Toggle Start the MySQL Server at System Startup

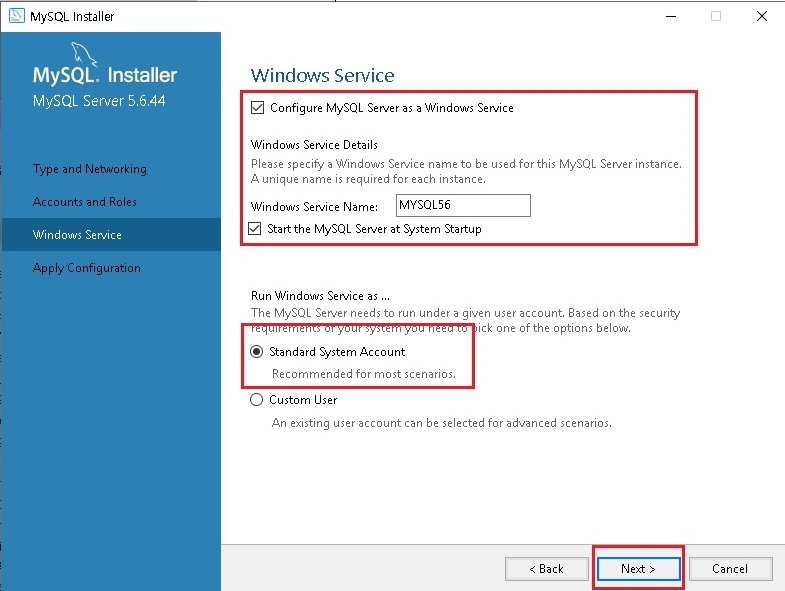point(255,229)
